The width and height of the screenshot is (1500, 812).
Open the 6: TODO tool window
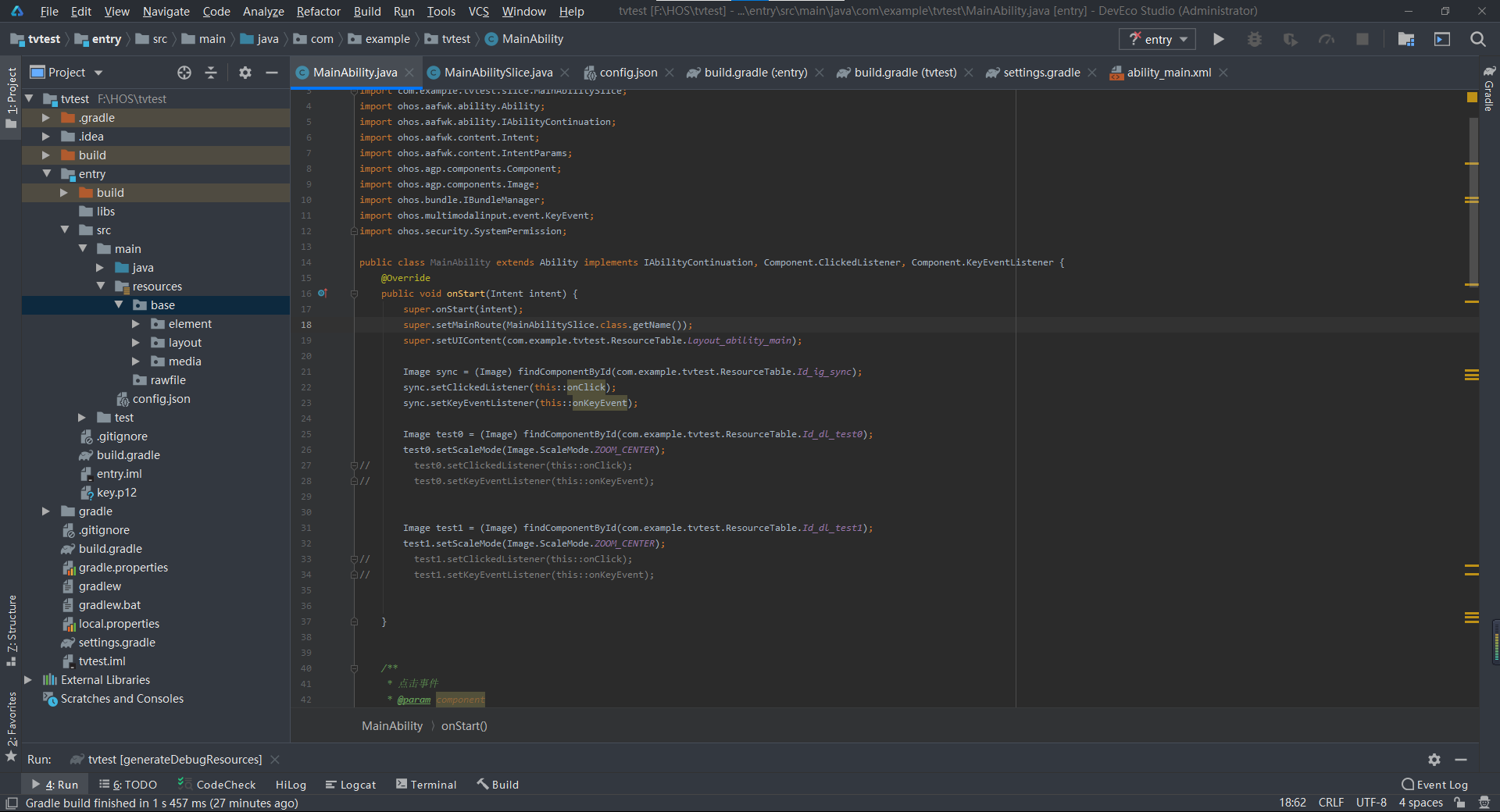point(128,785)
